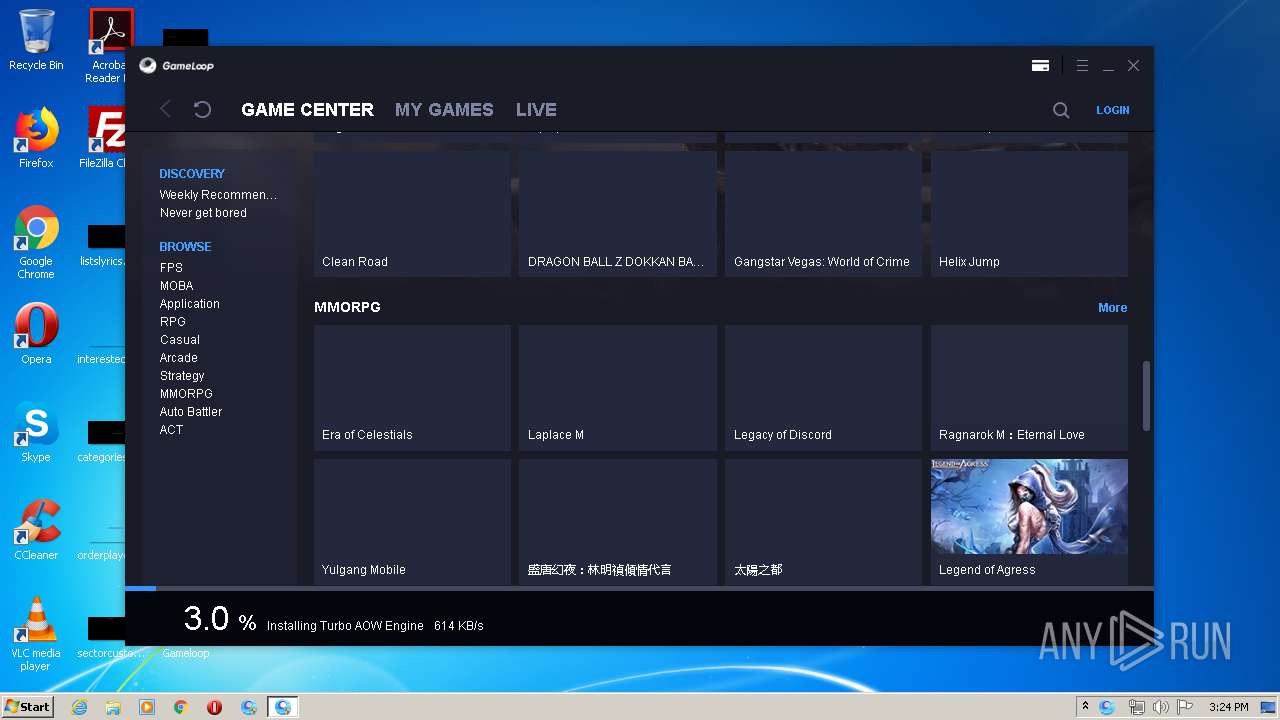Viewport: 1280px width, 720px height.
Task: Browse Arcade category
Action: (x=178, y=358)
